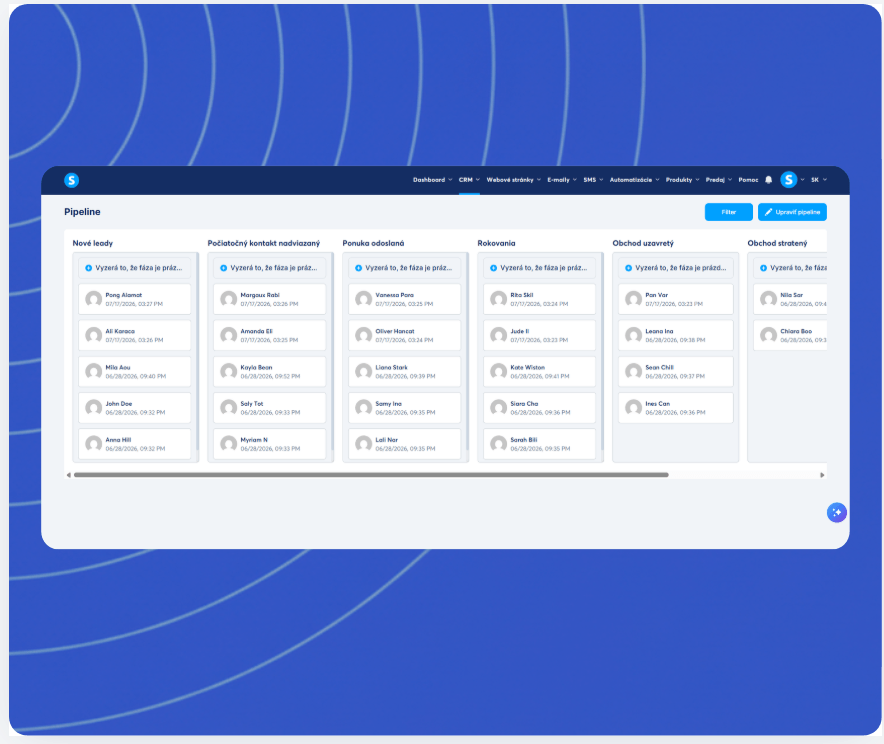Viewport: 884px width, 744px height.
Task: Open the Anna Hill deal card
Action: pyautogui.click(x=135, y=444)
